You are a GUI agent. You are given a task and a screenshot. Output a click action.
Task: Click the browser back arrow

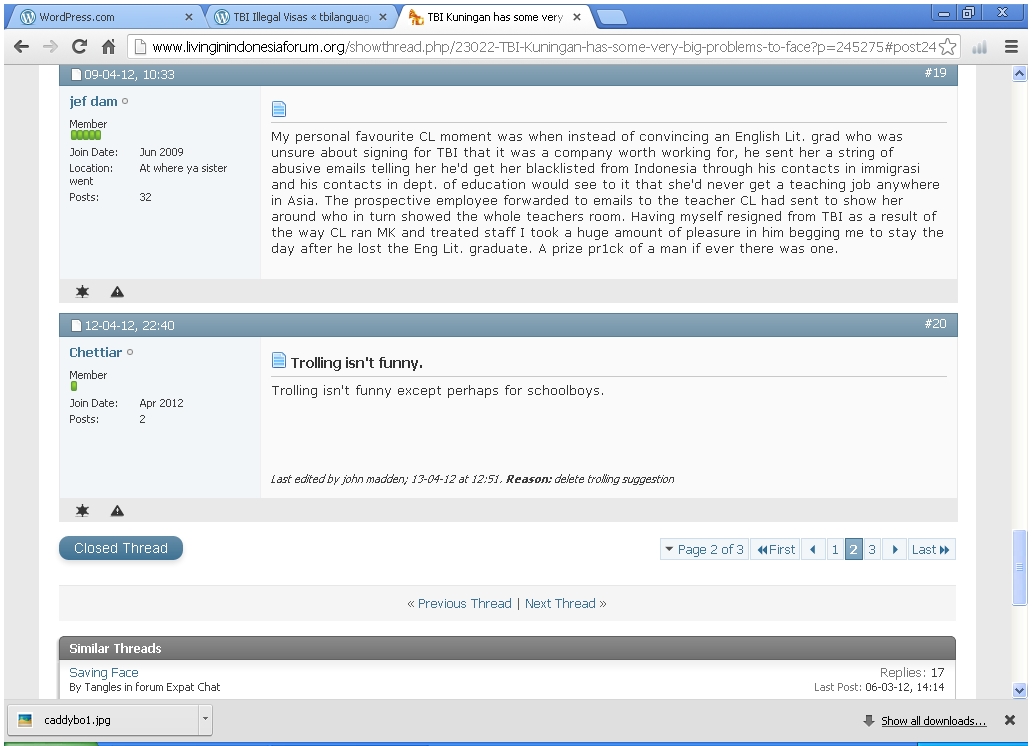[21, 47]
